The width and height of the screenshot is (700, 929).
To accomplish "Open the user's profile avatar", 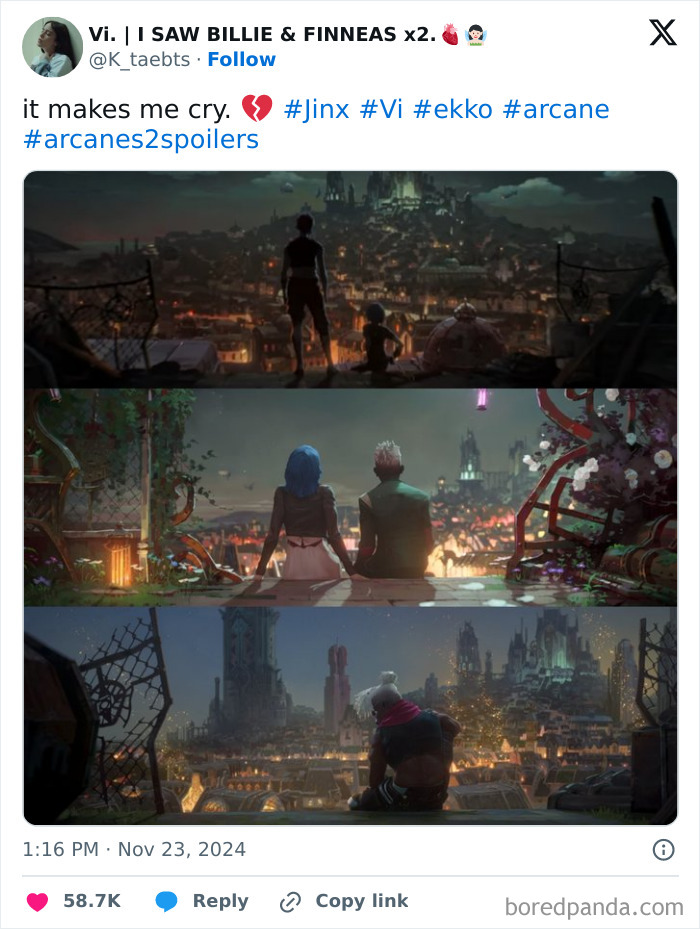I will click(52, 47).
